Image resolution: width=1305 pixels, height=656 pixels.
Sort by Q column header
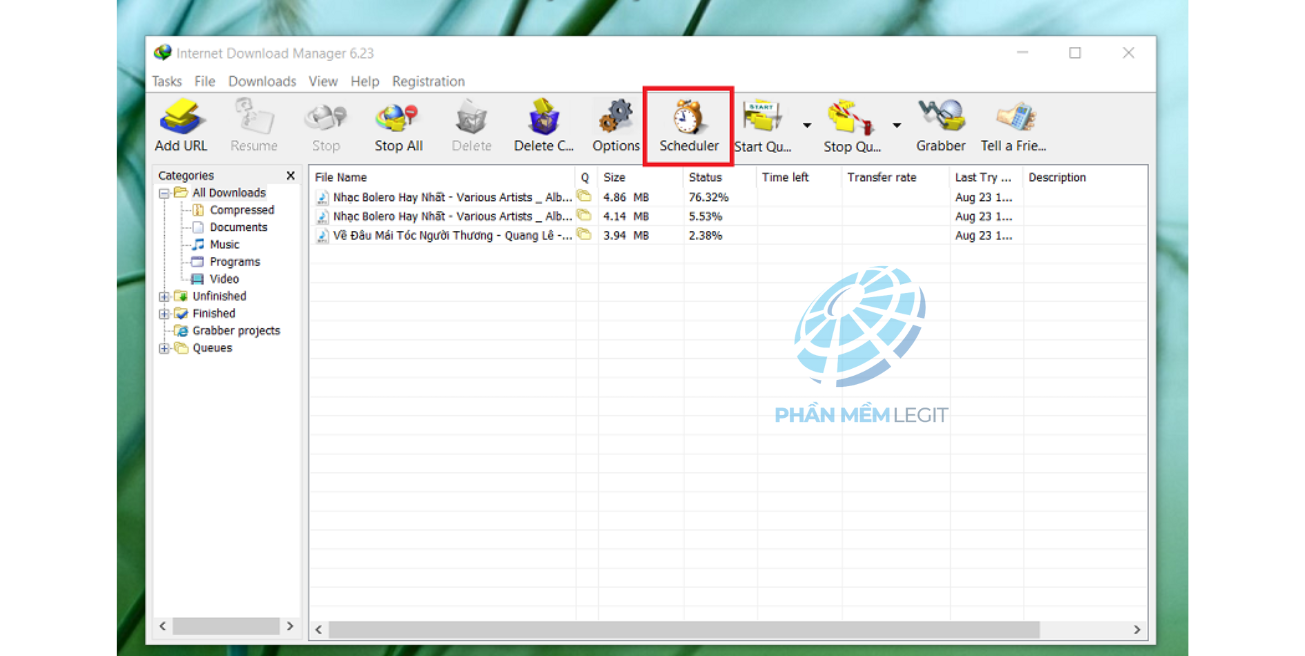[587, 177]
